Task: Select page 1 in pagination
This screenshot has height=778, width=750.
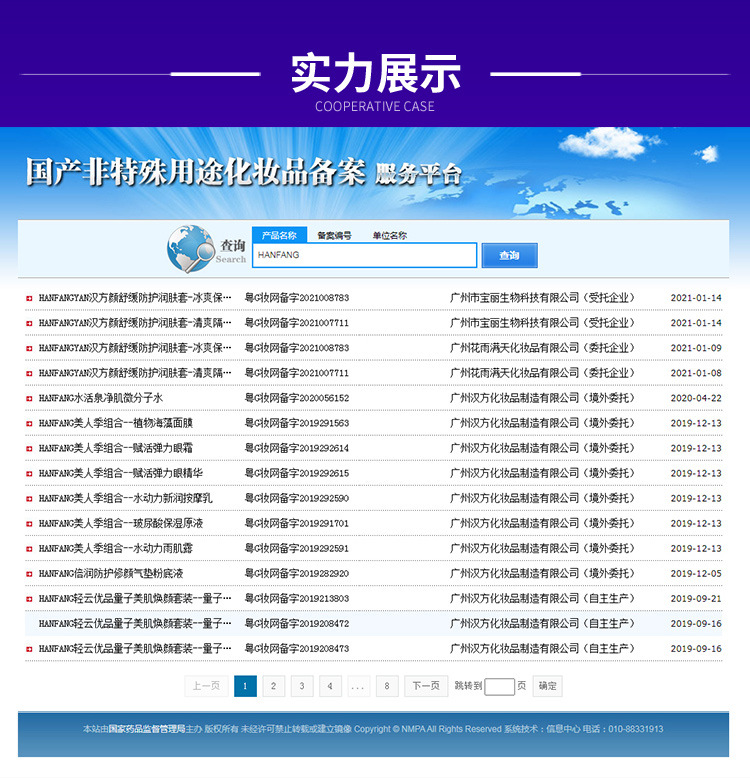Action: tap(245, 686)
